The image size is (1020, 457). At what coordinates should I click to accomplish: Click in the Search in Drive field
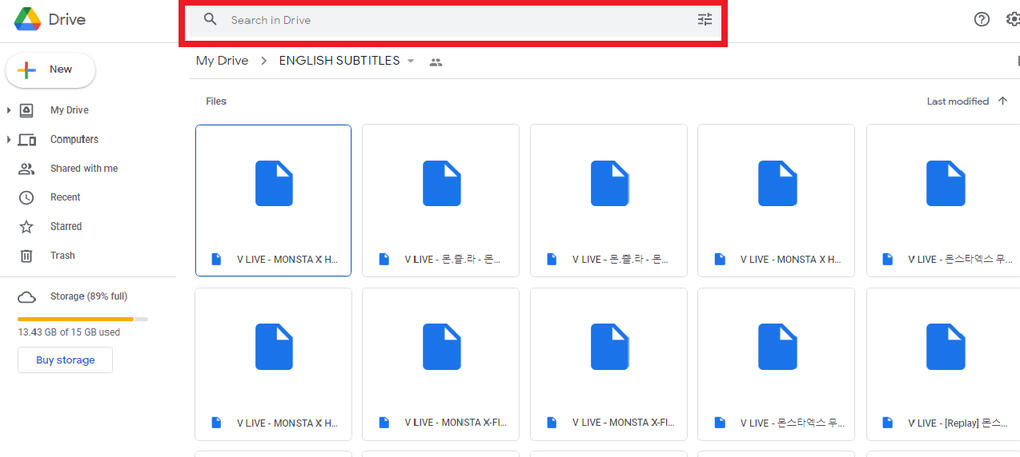(x=450, y=20)
